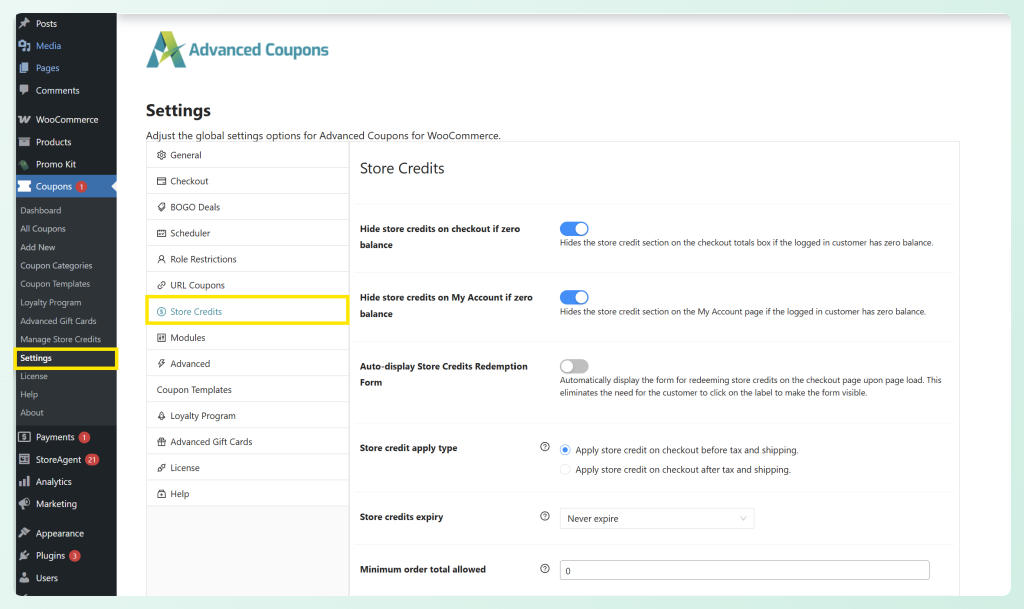Select the BOGO Deals settings icon

160,207
